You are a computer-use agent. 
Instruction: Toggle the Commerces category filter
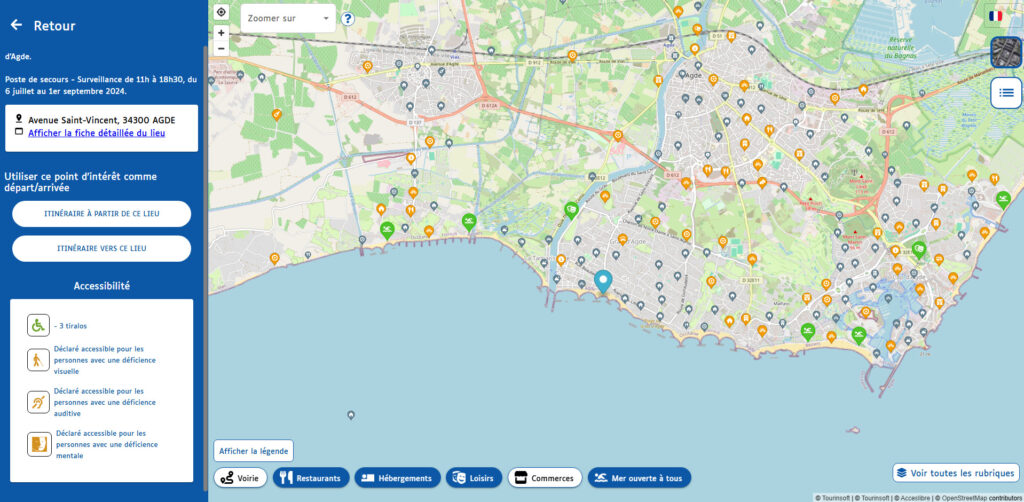[x=544, y=478]
